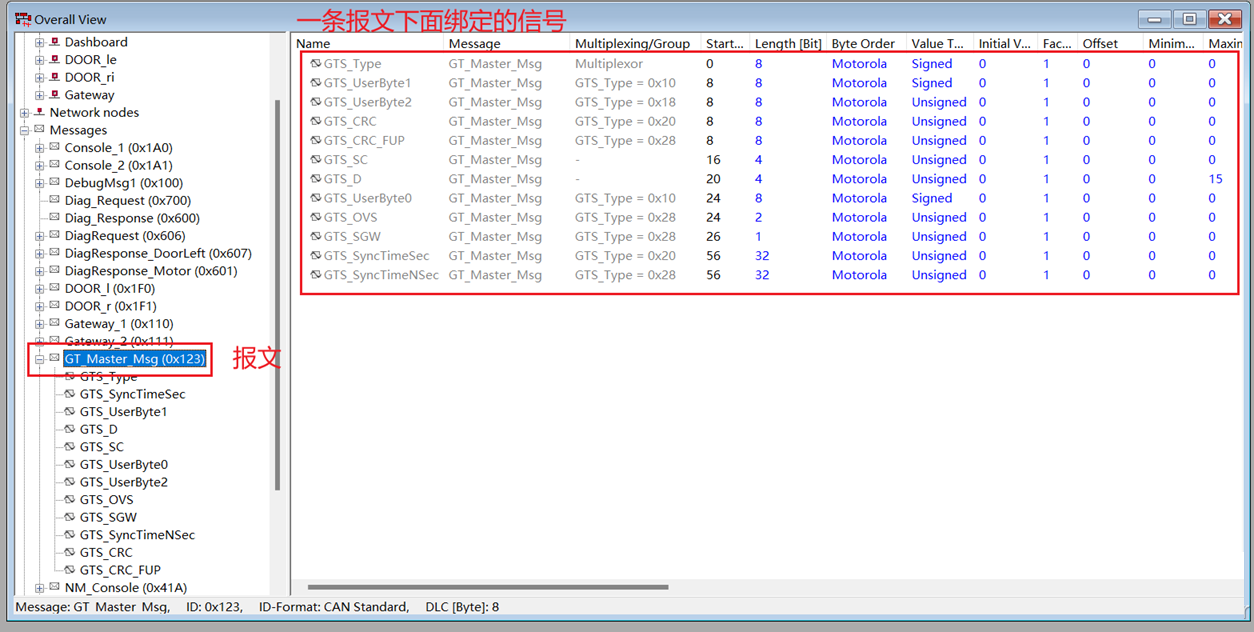Click the node icon beside Dashboard
Viewport: 1254px width, 632px height.
tap(55, 42)
